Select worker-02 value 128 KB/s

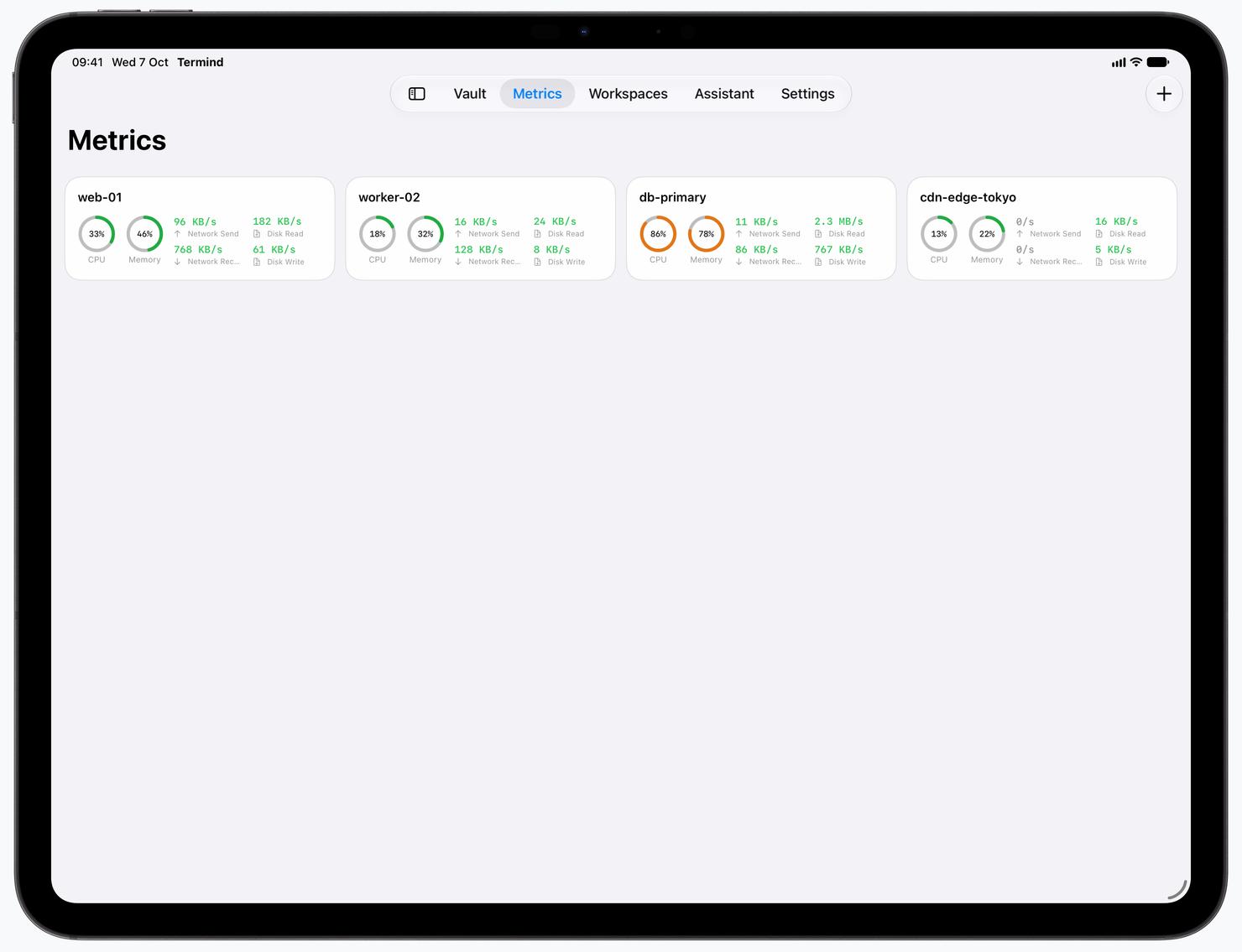tap(478, 249)
